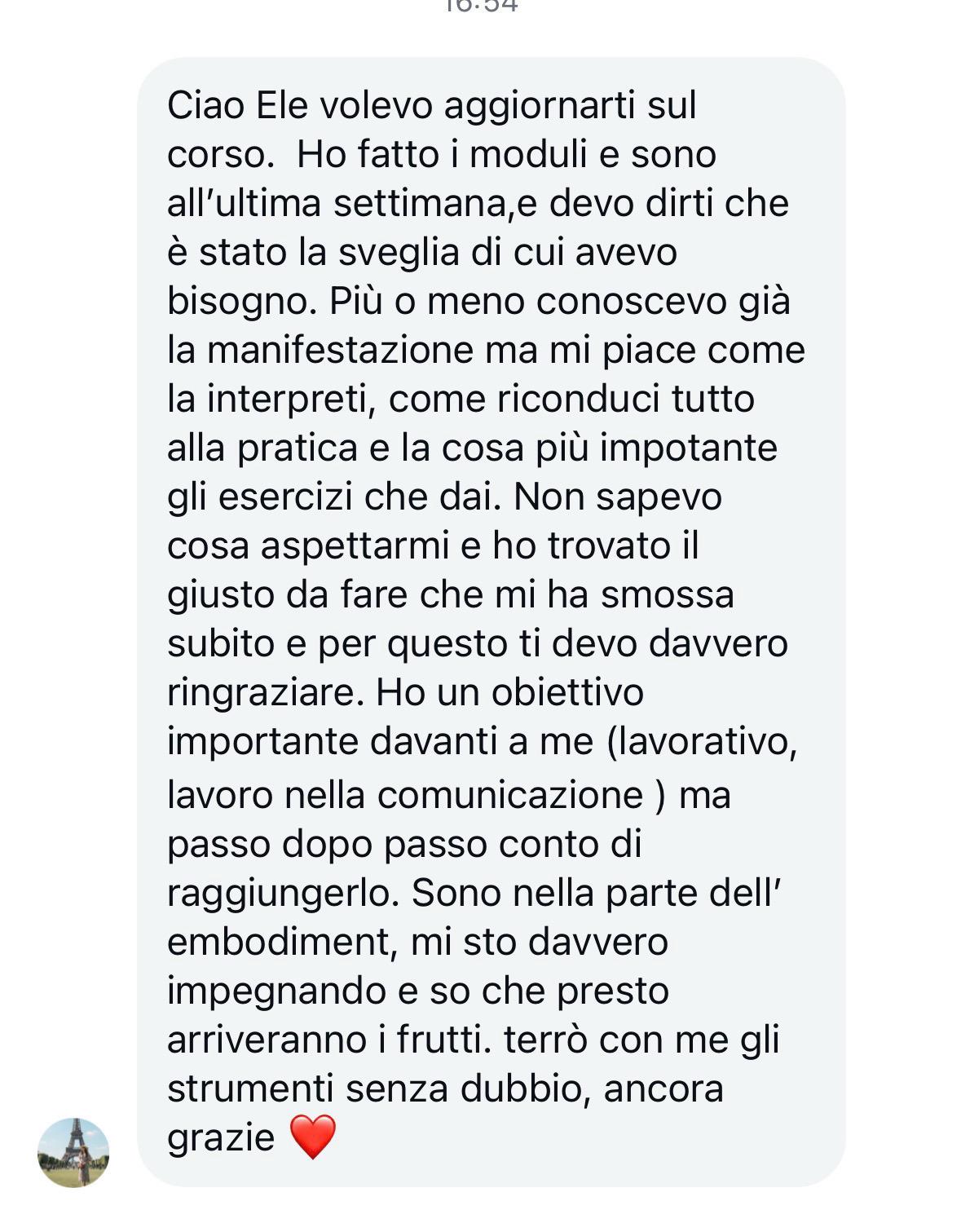Tap the word 'comunicazione' in the bubble
This screenshot has width=961, height=1232.
(510, 795)
